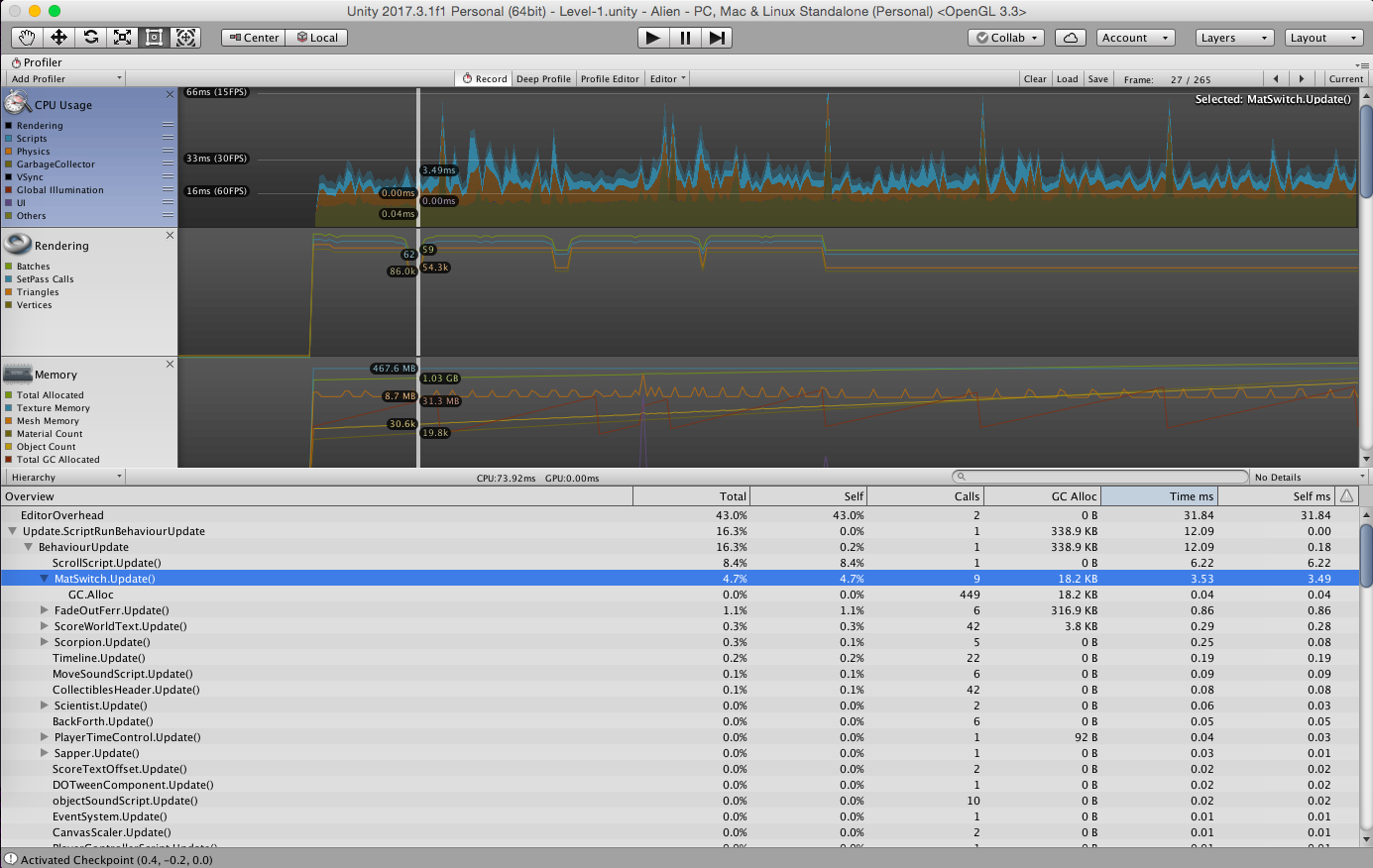Image resolution: width=1373 pixels, height=868 pixels.
Task: Sort by Total column
Action: (x=691, y=496)
